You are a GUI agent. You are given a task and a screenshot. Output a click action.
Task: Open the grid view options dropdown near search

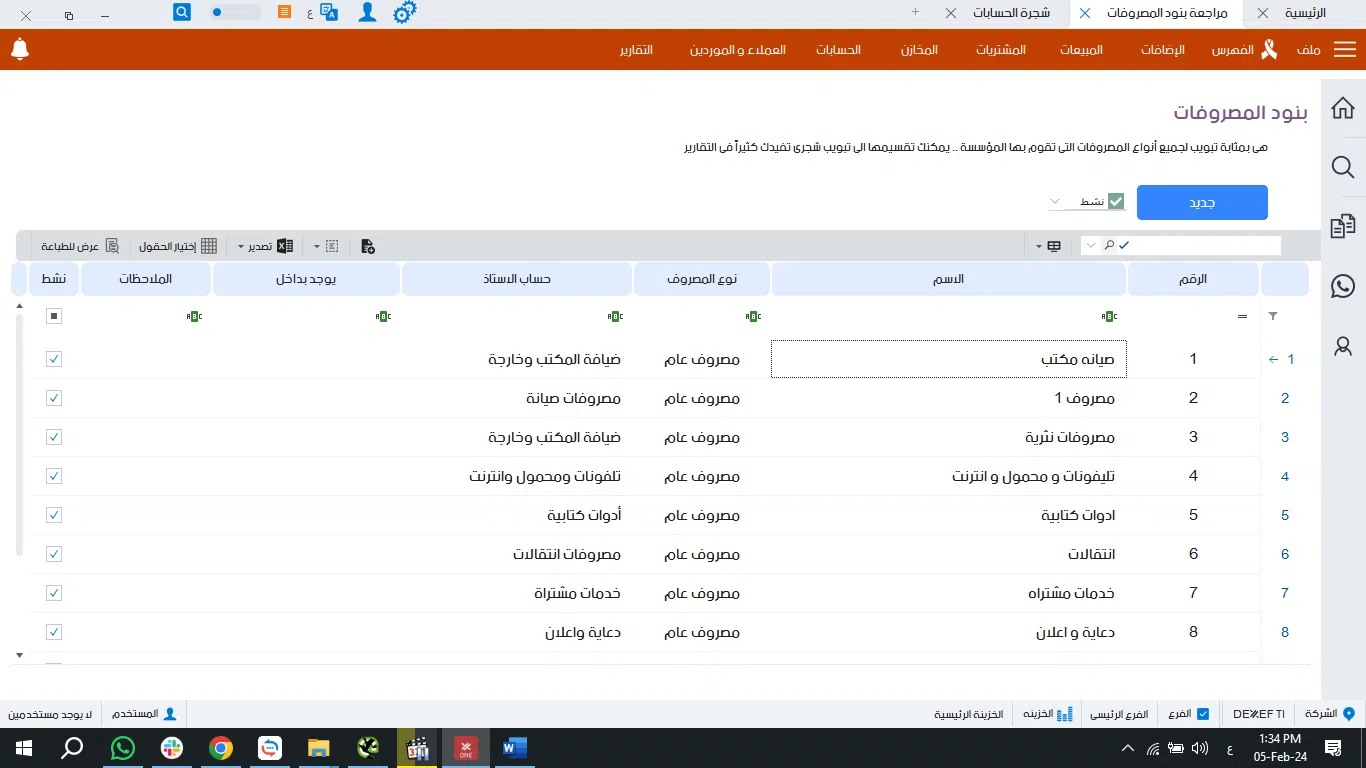click(1040, 245)
